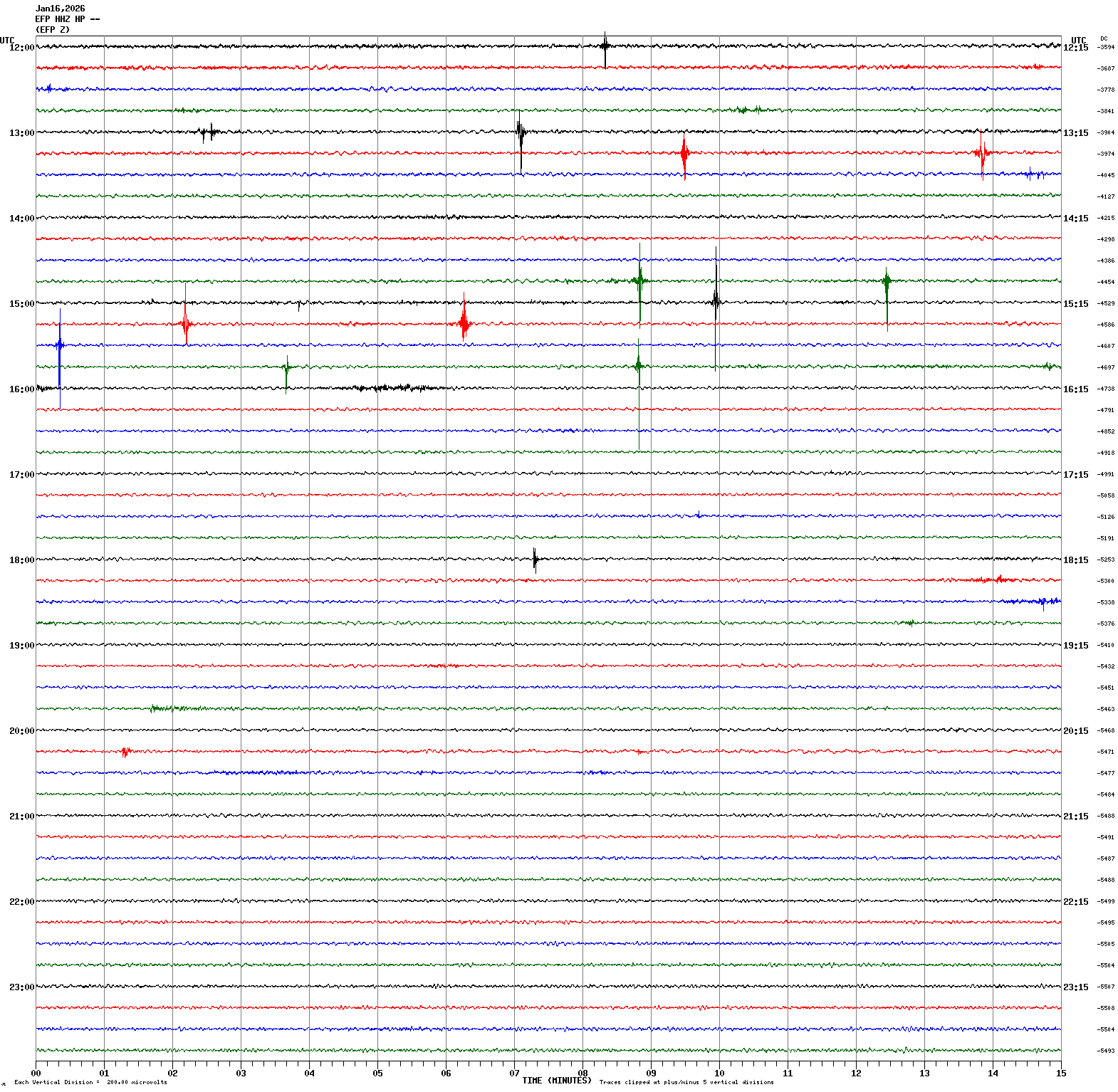
Task: Click the (EFP Z) channel label
Action: pos(53,30)
